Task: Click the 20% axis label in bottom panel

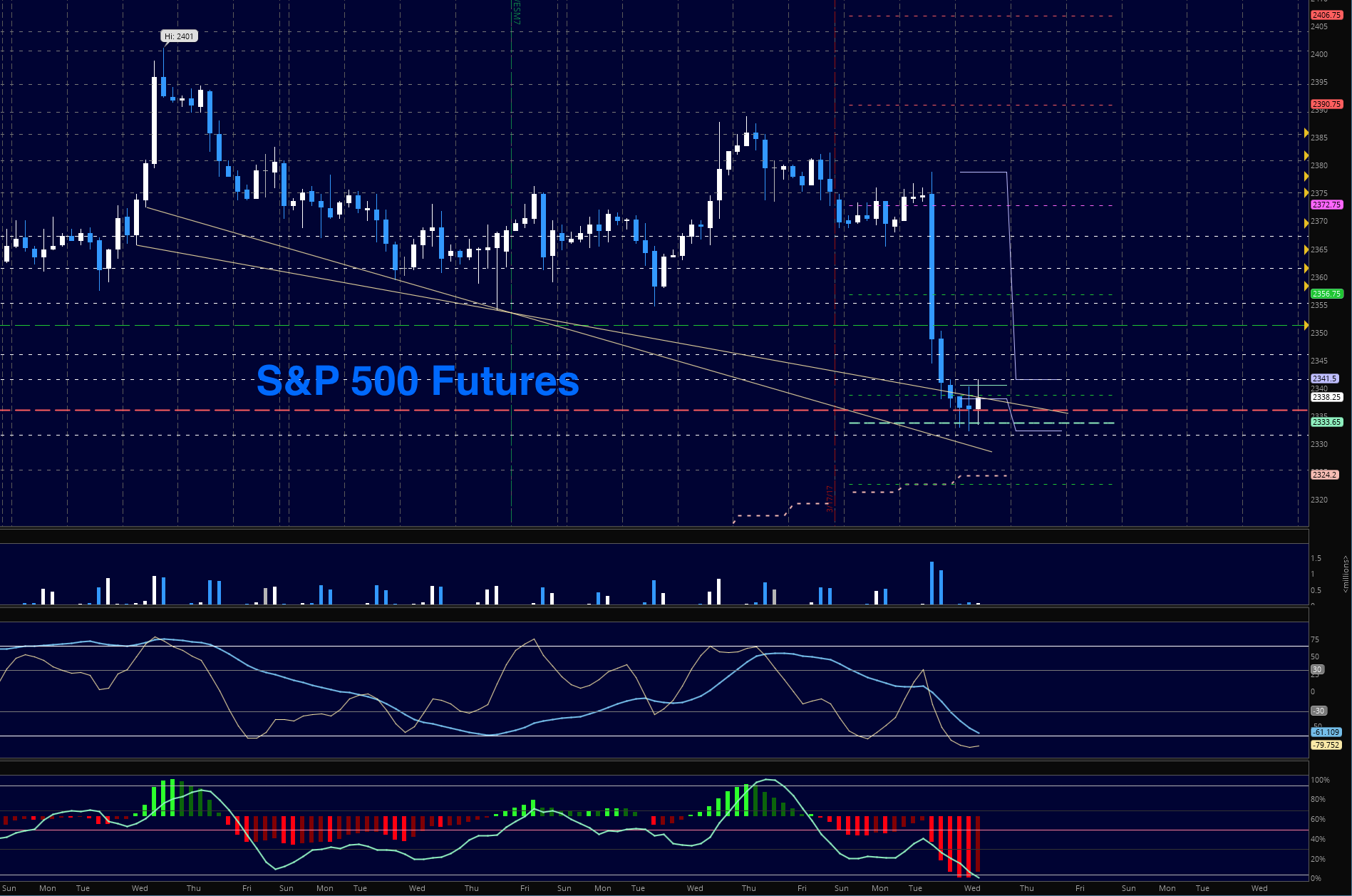Action: 1318,859
